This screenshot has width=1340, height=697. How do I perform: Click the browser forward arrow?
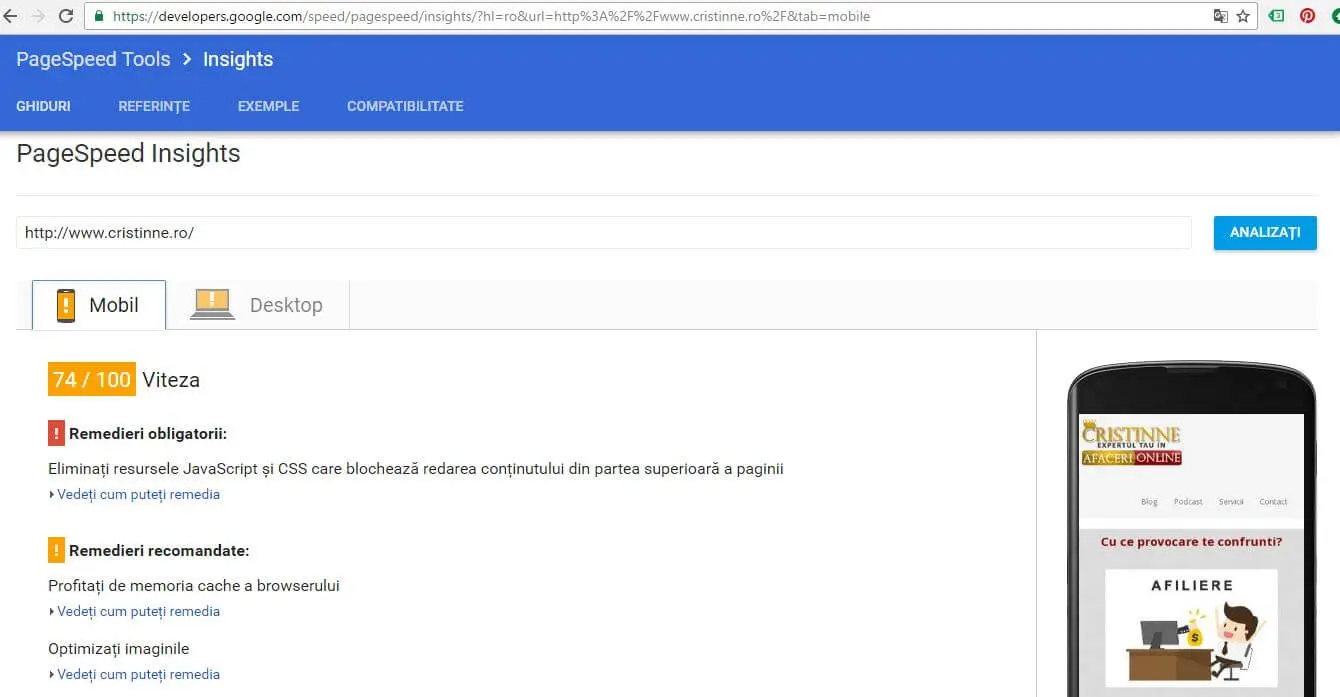click(38, 16)
